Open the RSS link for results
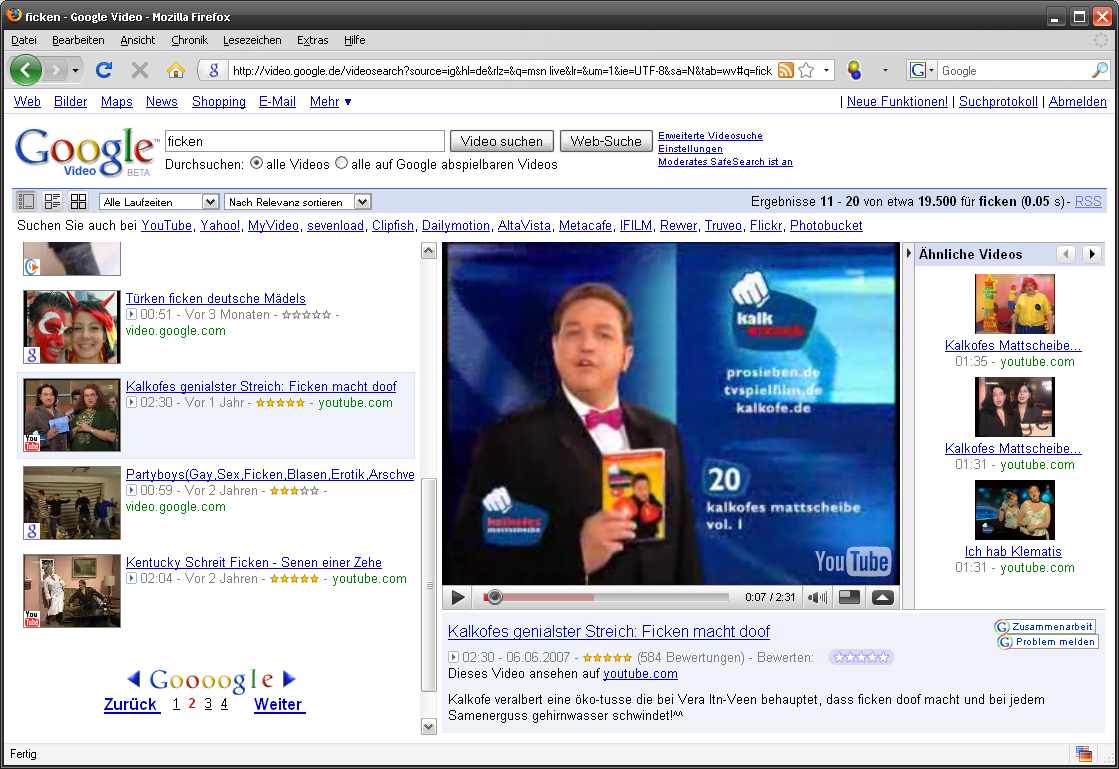Screen dimensions: 1119x769 [1088, 202]
